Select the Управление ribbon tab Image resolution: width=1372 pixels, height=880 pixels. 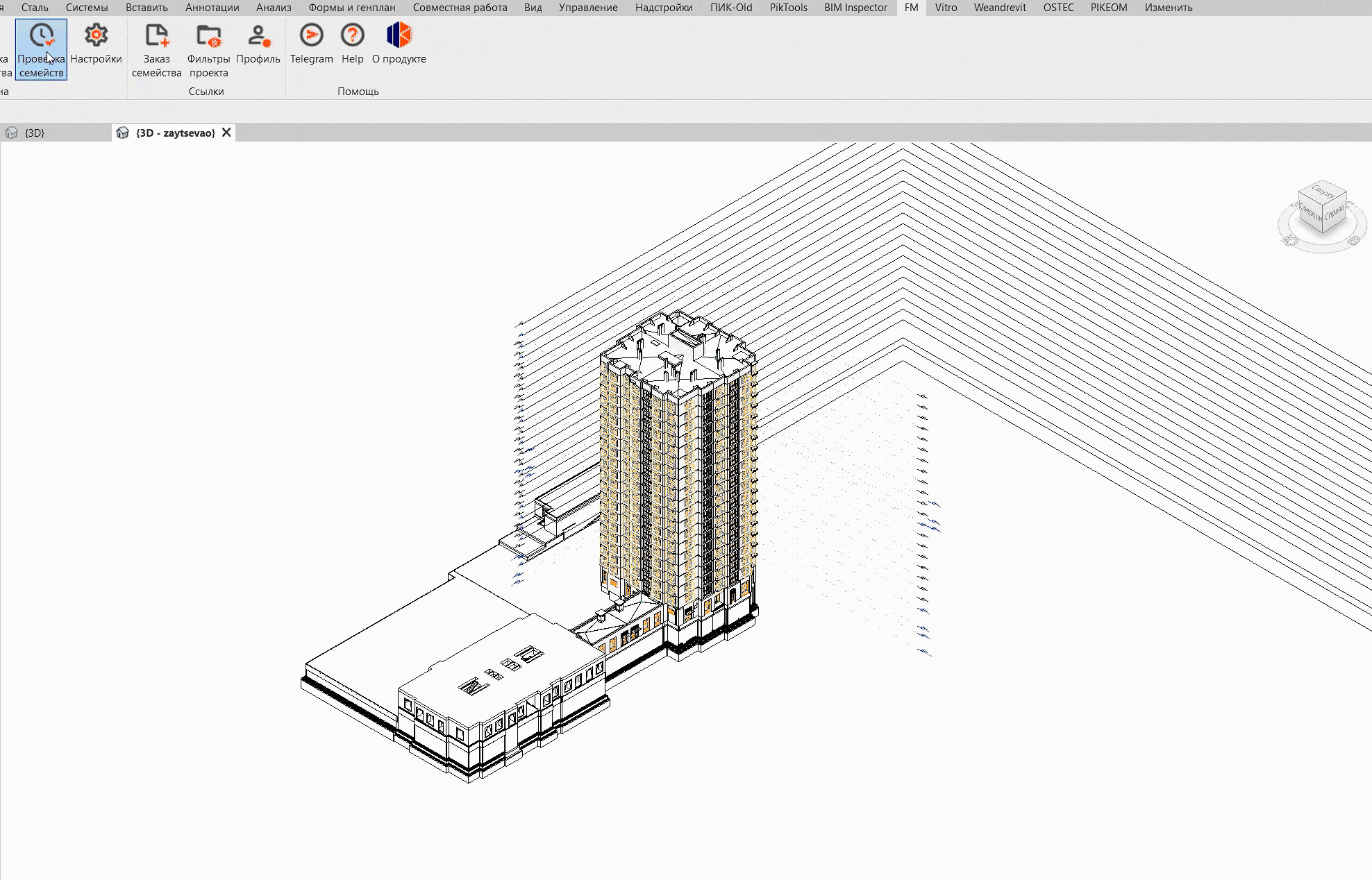click(588, 8)
